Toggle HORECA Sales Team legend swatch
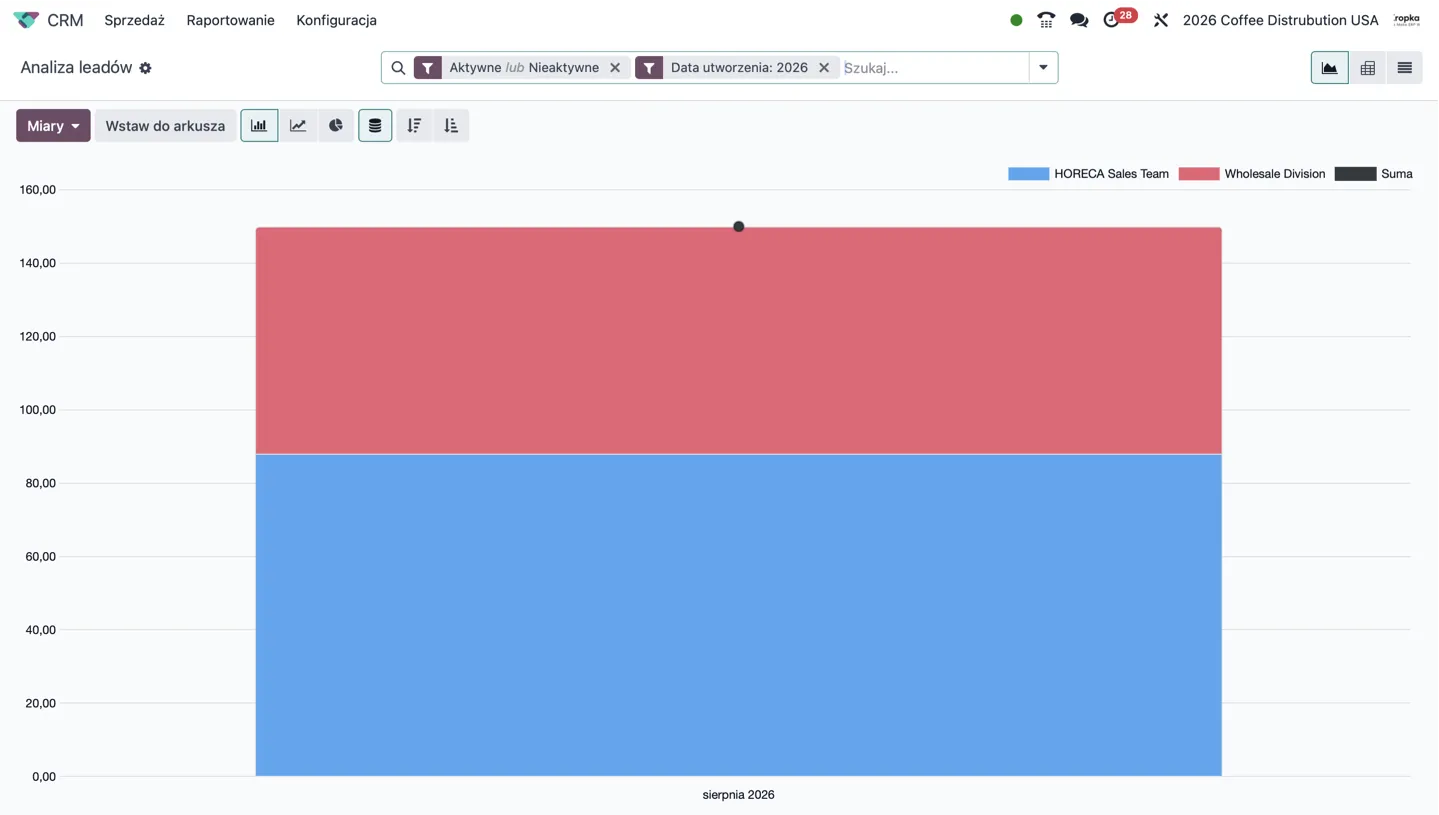Image resolution: width=1439 pixels, height=815 pixels. [x=1028, y=174]
